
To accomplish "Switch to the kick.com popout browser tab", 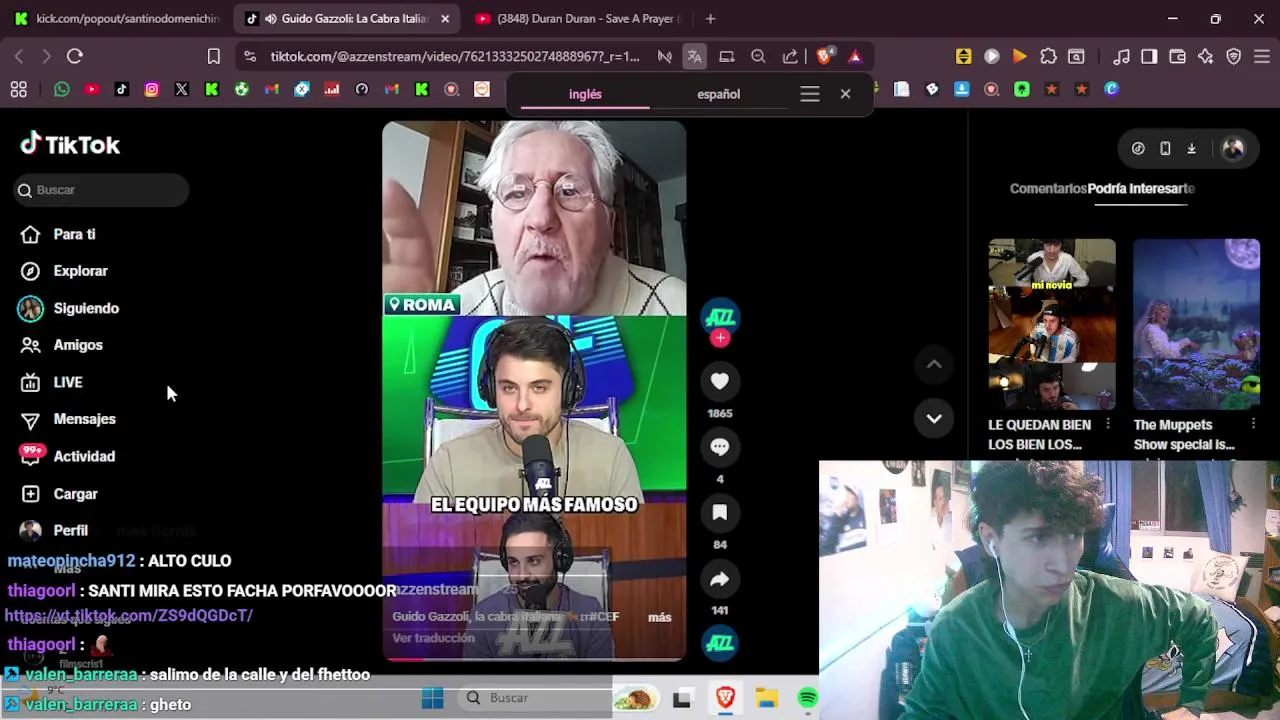I will tap(118, 18).
